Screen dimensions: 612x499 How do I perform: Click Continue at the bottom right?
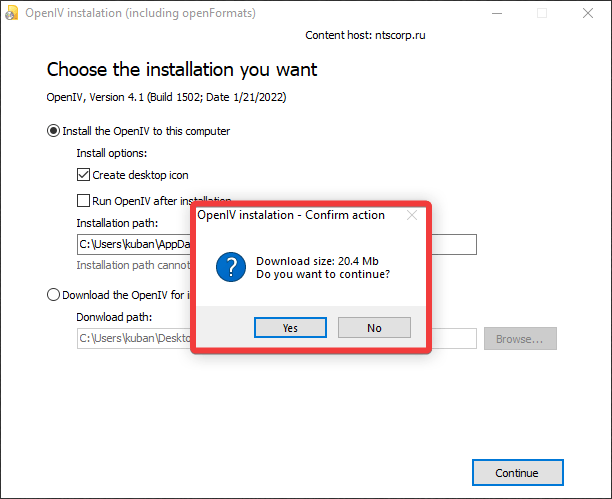[518, 472]
